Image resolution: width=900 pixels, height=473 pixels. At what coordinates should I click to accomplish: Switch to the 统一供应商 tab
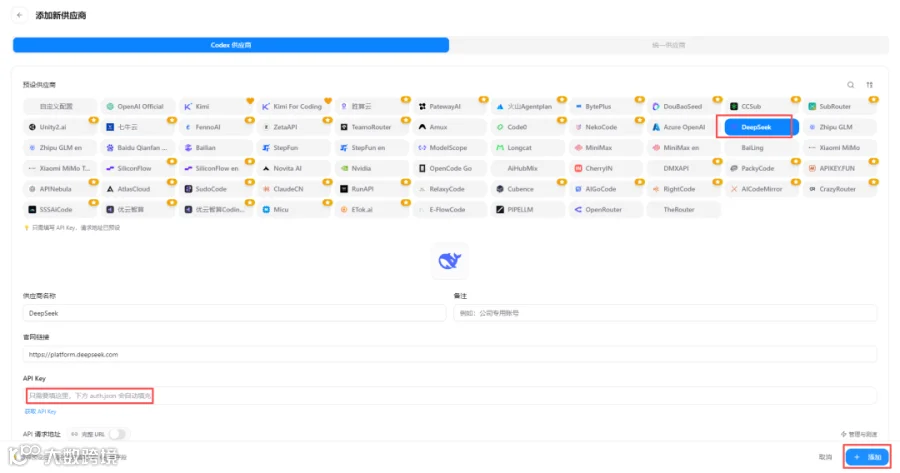(x=669, y=45)
